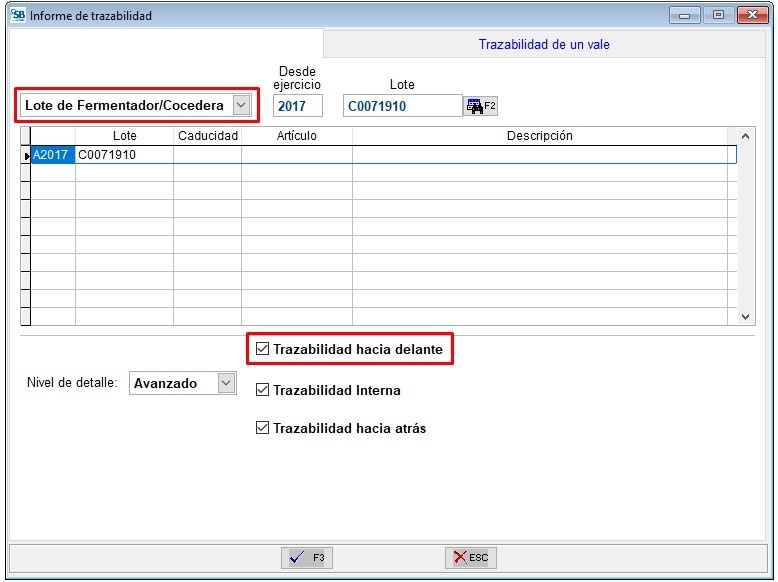Click the app icon in the title bar
This screenshot has height=582, width=778.
17,16
